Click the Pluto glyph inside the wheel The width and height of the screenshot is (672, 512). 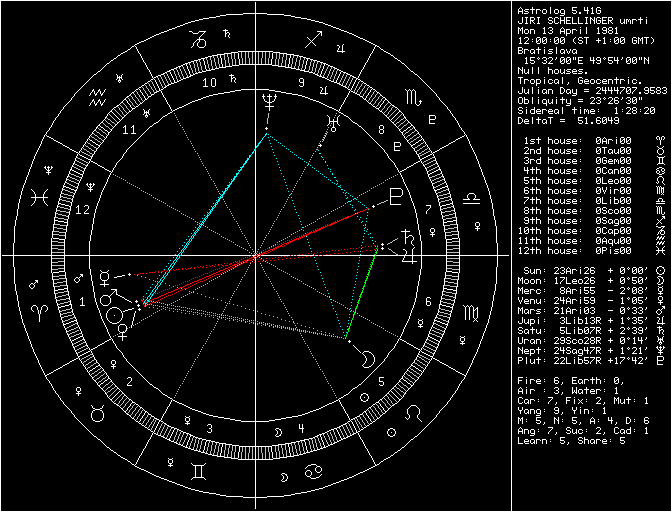(396, 196)
